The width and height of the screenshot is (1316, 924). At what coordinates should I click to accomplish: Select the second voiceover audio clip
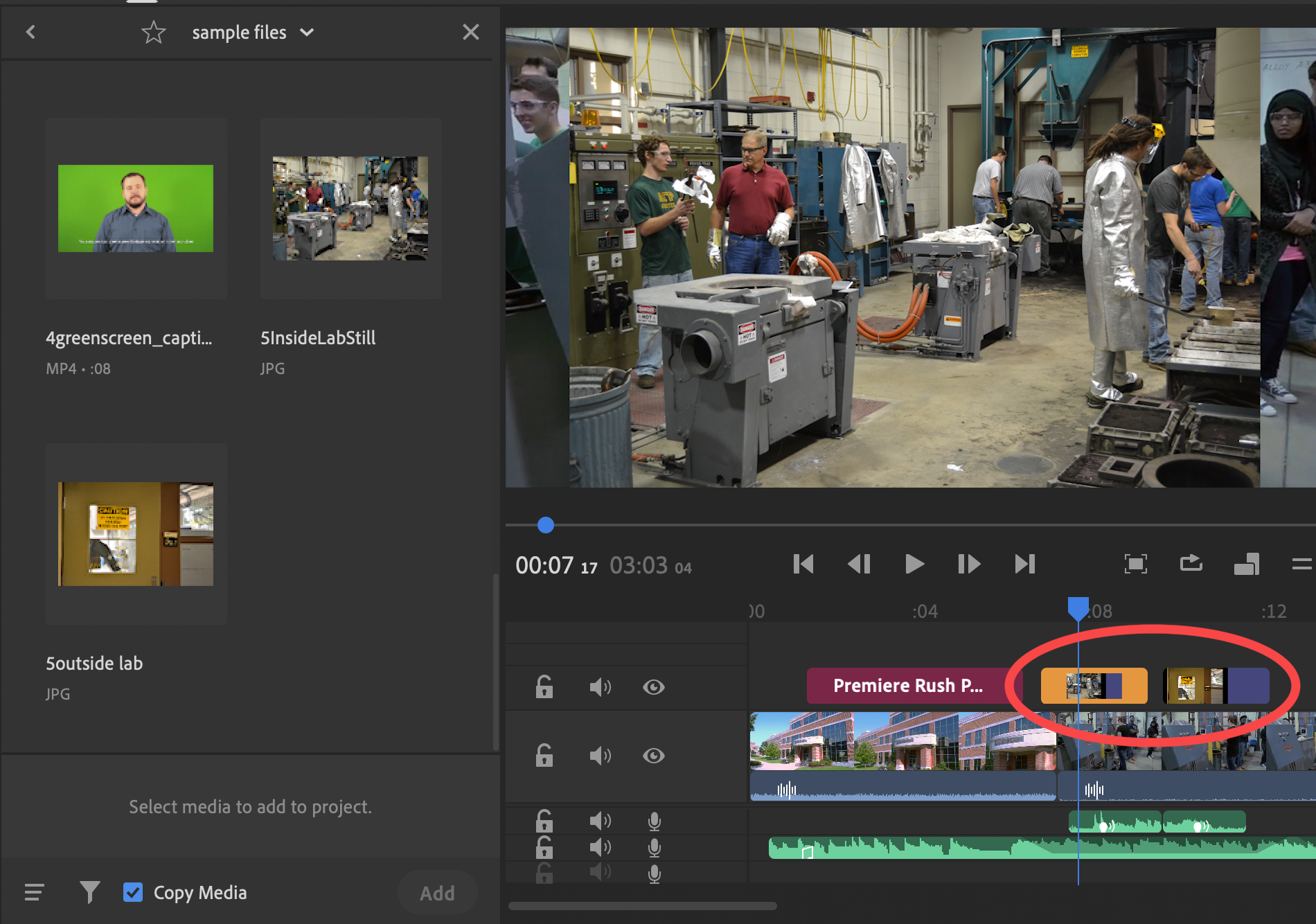click(x=1204, y=821)
